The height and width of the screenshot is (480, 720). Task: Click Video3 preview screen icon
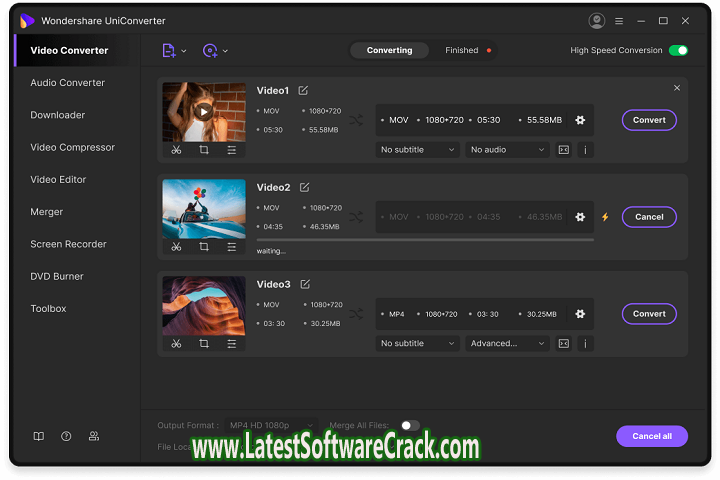pyautogui.click(x=563, y=344)
